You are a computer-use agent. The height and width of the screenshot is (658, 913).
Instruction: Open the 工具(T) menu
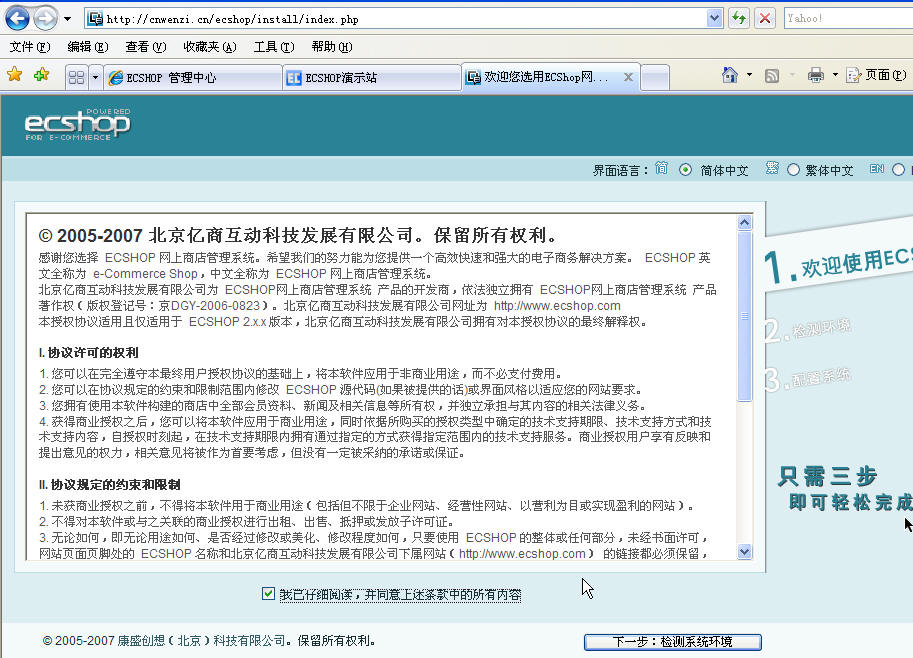pos(274,47)
